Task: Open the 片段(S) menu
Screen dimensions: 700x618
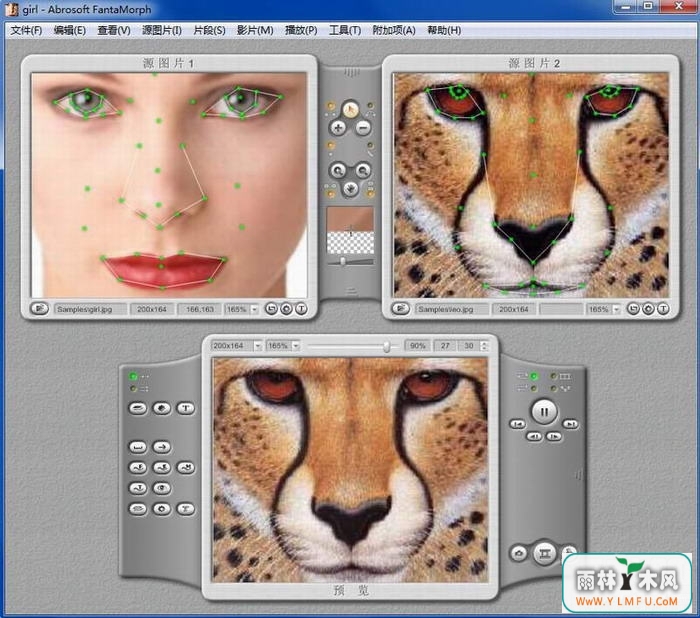Action: tap(209, 30)
